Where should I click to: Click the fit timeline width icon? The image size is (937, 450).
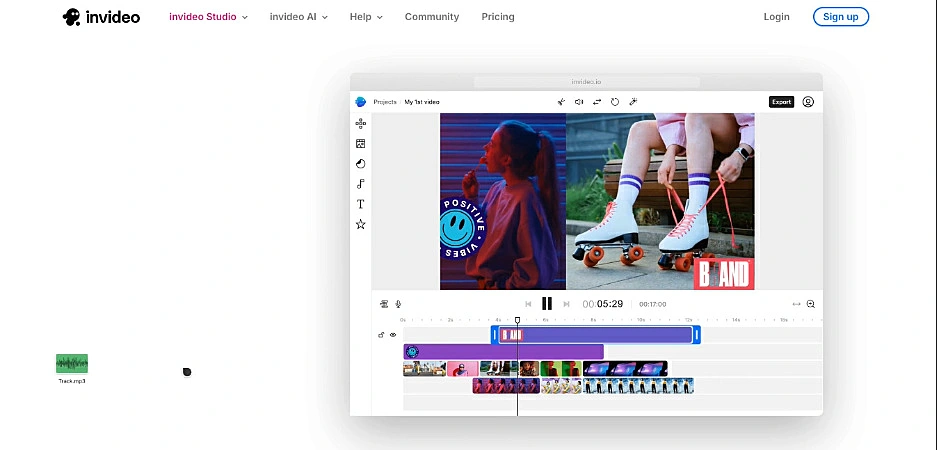796,304
